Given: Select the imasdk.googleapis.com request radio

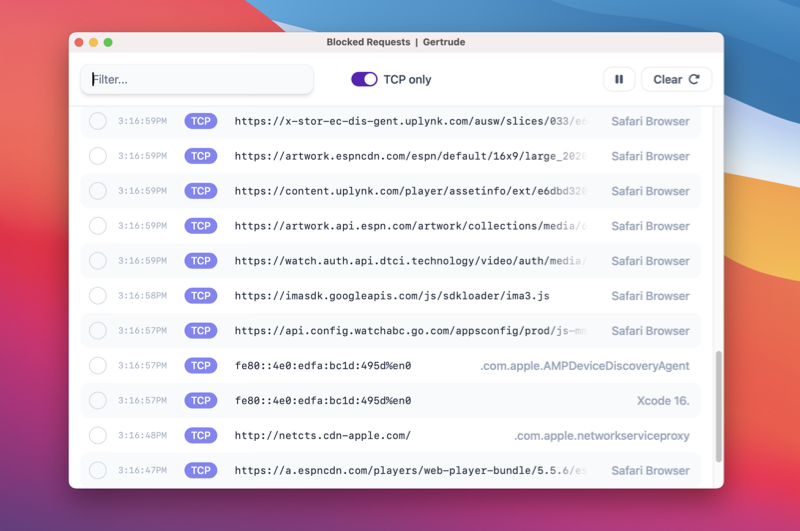Looking at the screenshot, I should click(x=98, y=296).
